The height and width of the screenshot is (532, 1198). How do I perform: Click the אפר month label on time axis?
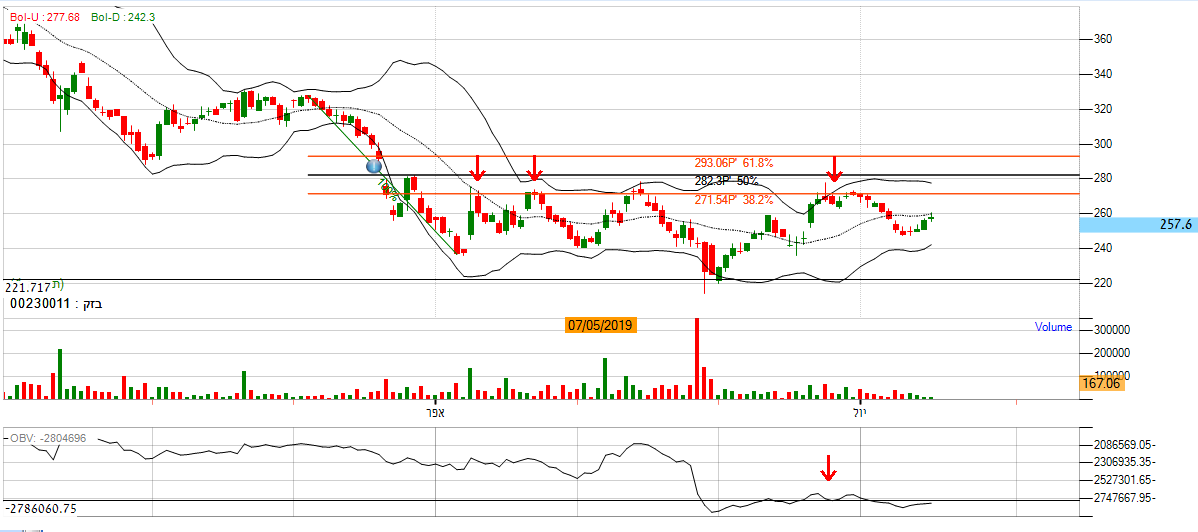tap(434, 413)
